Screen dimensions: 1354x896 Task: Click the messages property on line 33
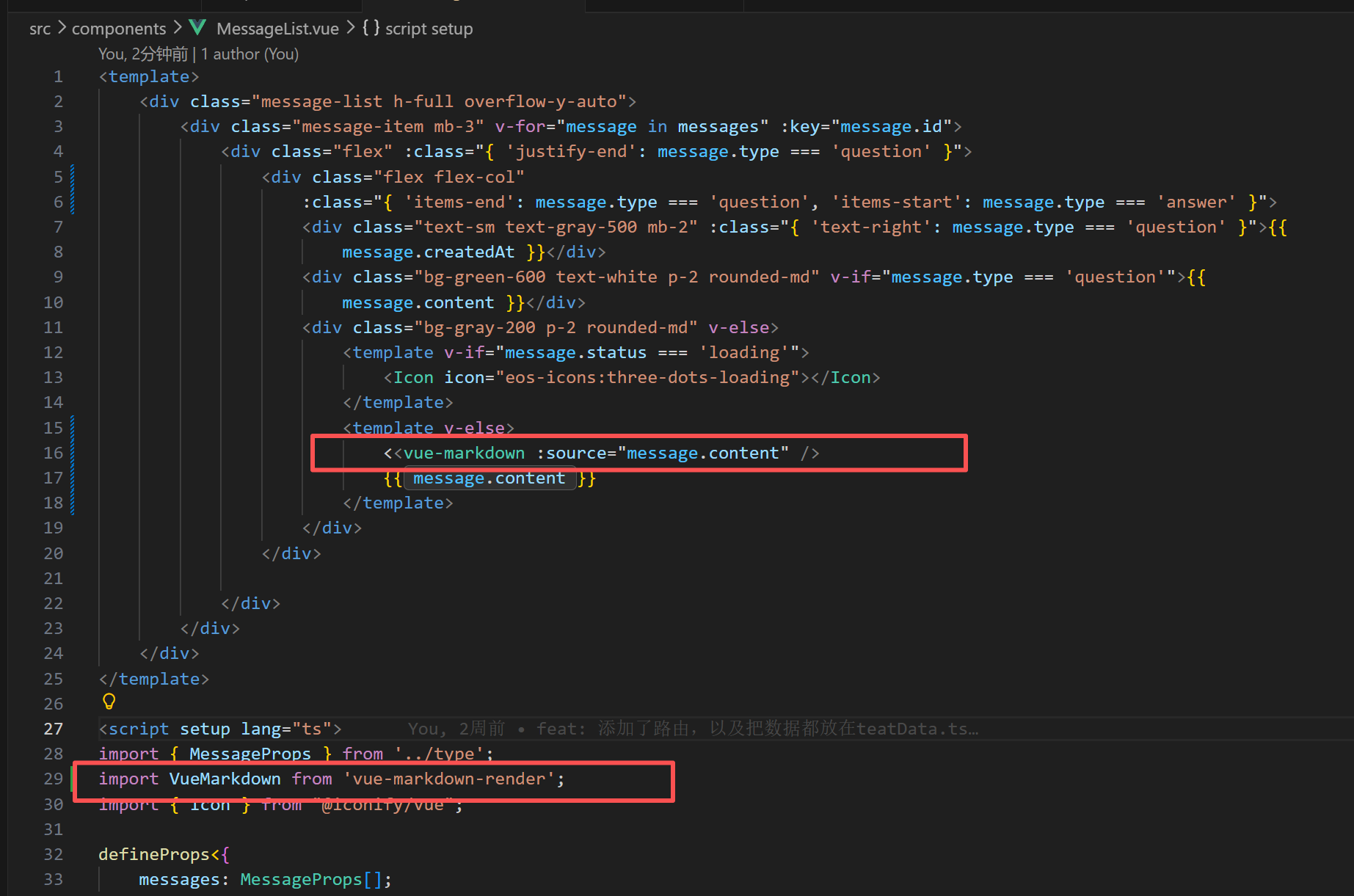[179, 879]
